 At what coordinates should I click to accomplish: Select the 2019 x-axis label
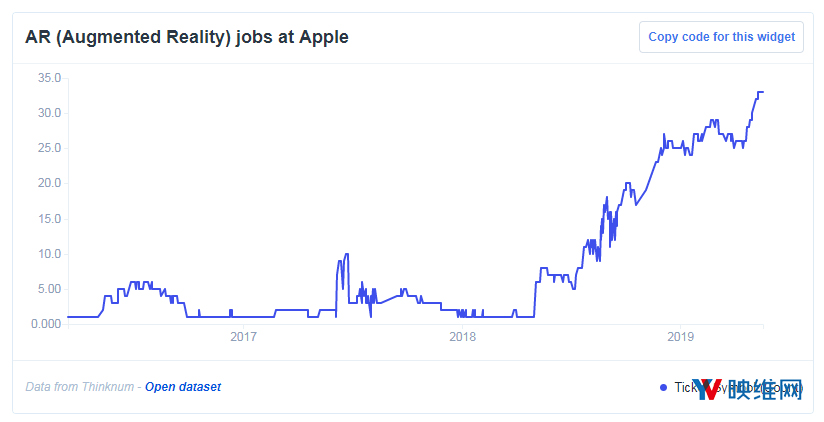681,336
